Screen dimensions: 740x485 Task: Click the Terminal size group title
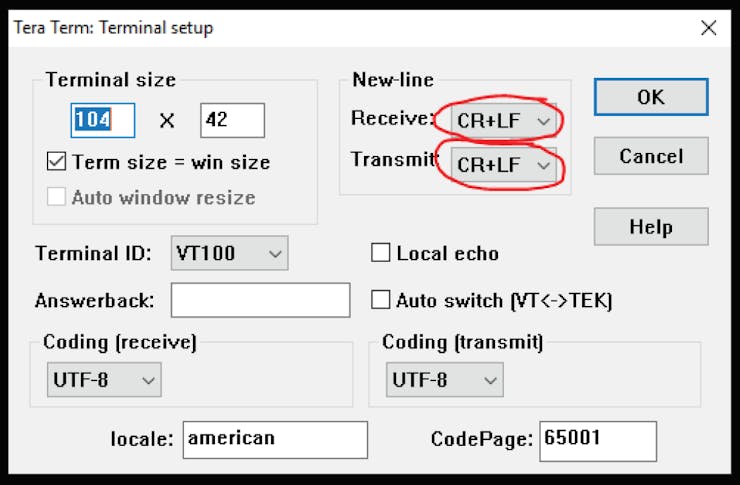110,80
